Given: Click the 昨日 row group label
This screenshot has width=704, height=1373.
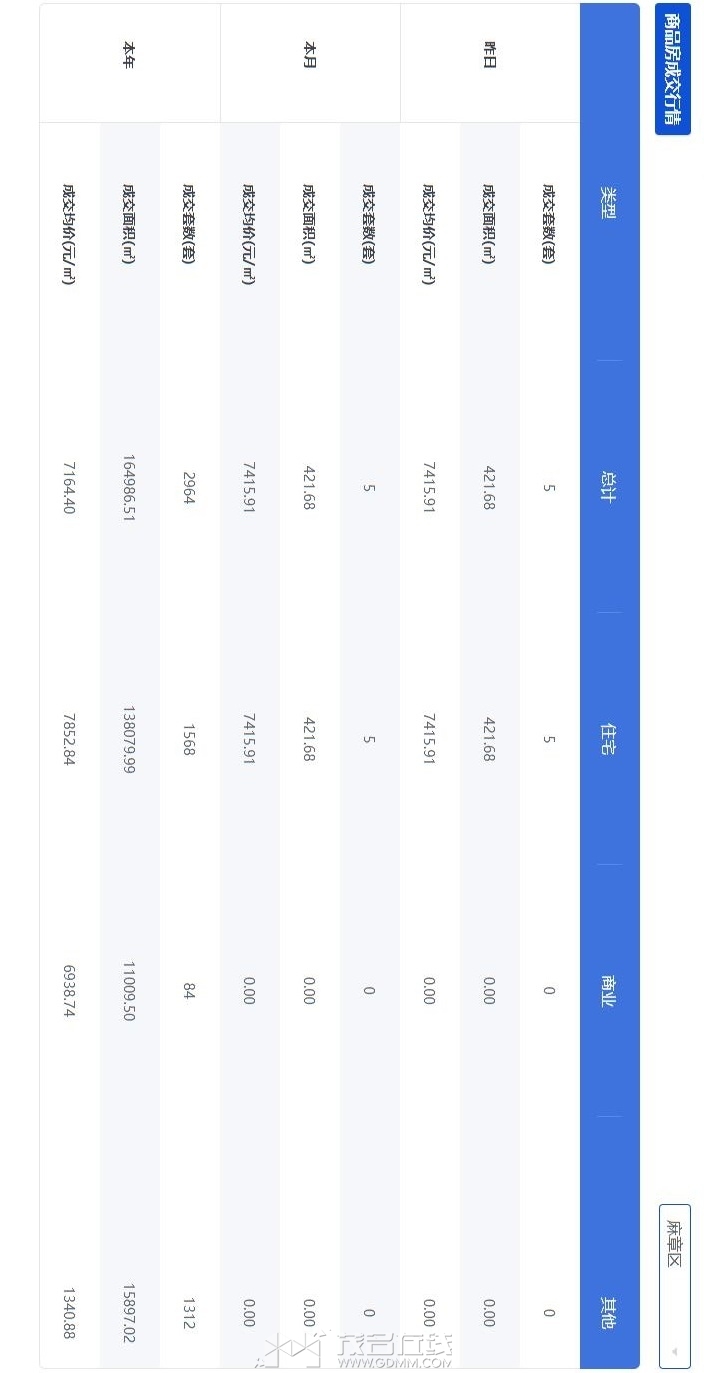Looking at the screenshot, I should point(489,59).
